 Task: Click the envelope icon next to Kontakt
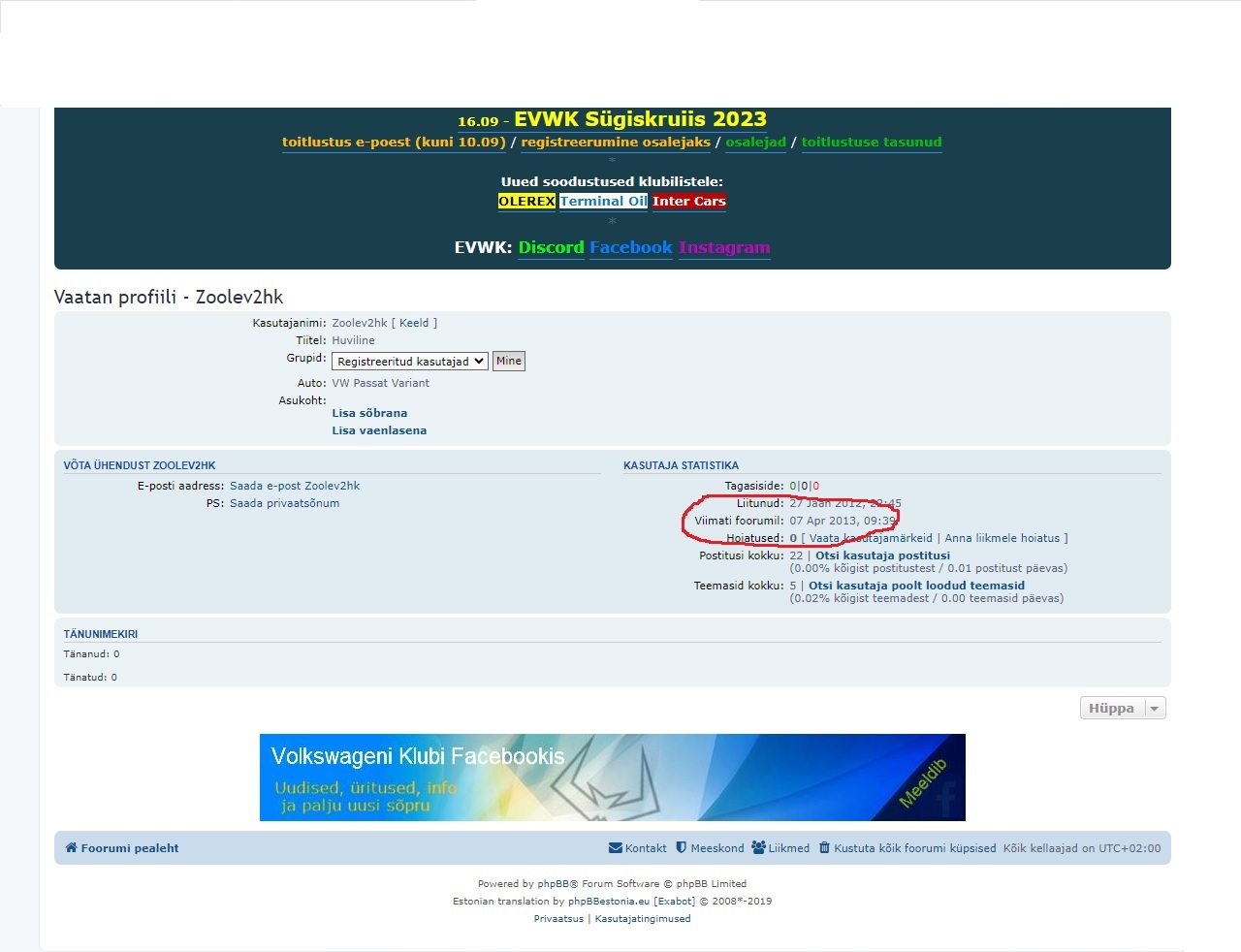click(x=615, y=848)
